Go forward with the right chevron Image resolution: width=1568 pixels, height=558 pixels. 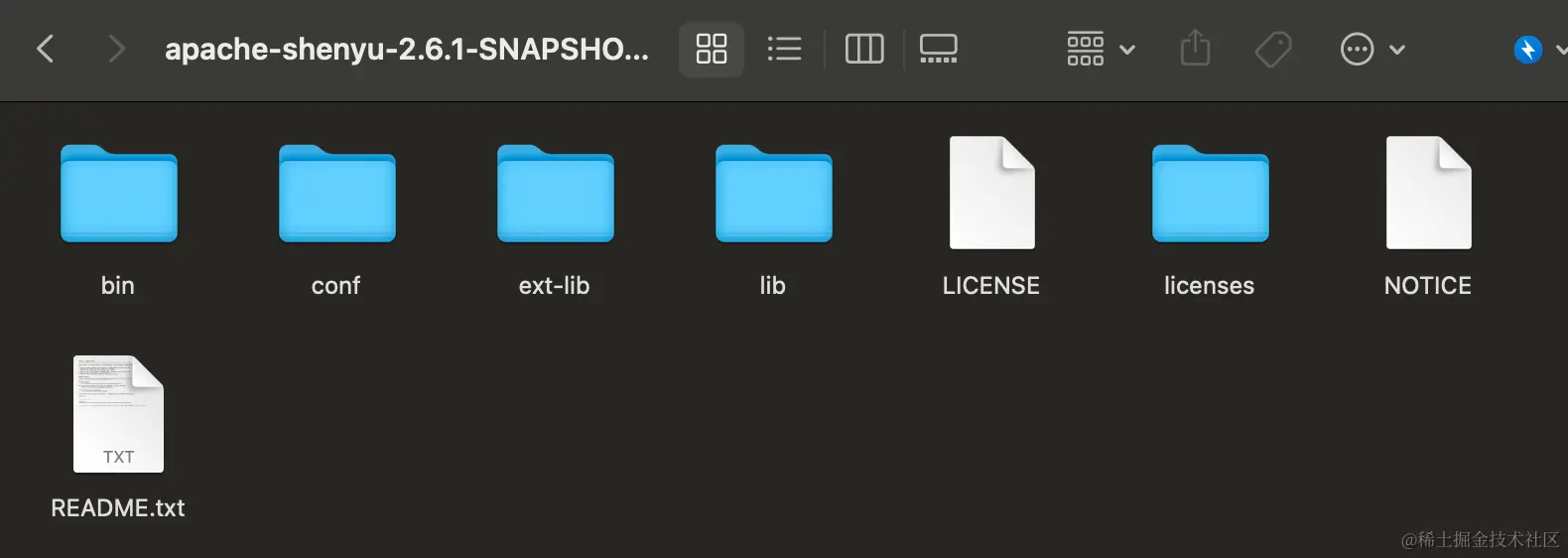point(116,49)
